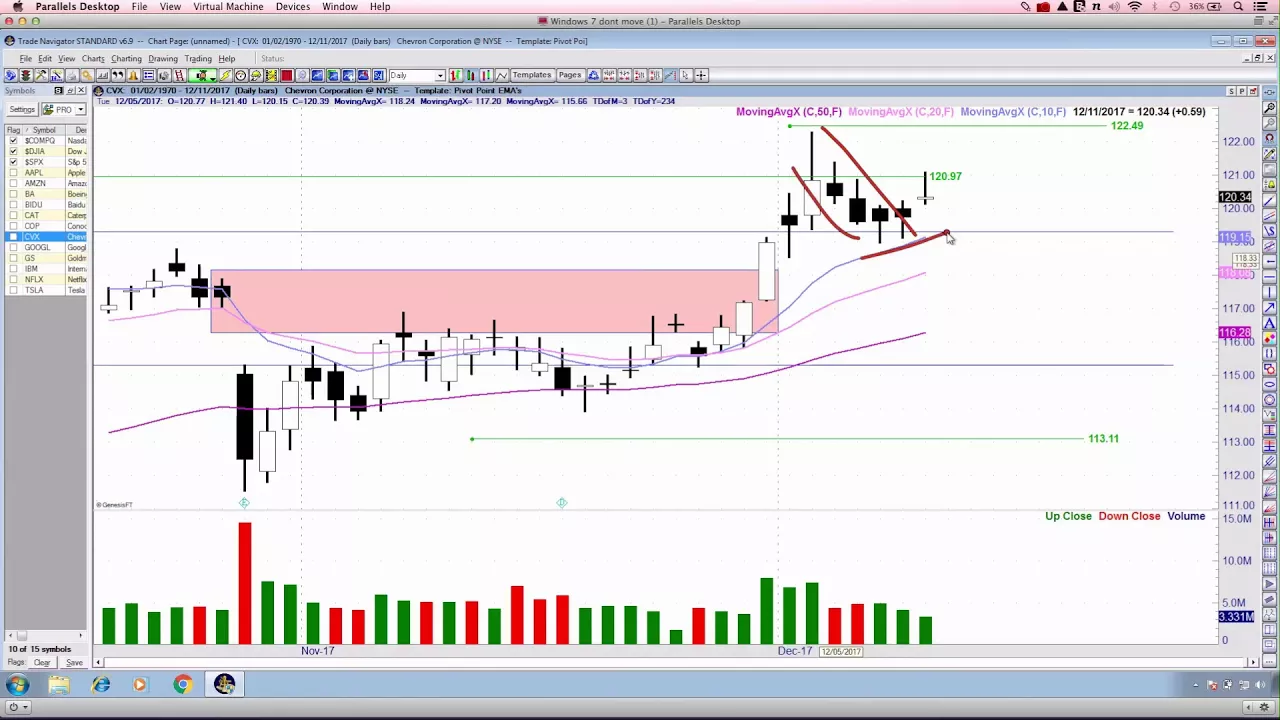Click the red square toolbar icon
Image resolution: width=1280 pixels, height=720 pixels.
[x=287, y=75]
